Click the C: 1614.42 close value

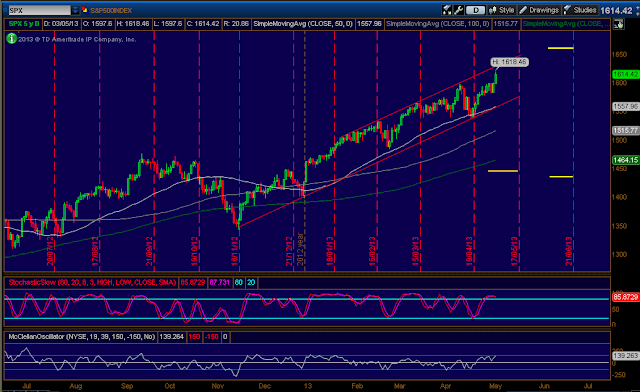[x=203, y=24]
